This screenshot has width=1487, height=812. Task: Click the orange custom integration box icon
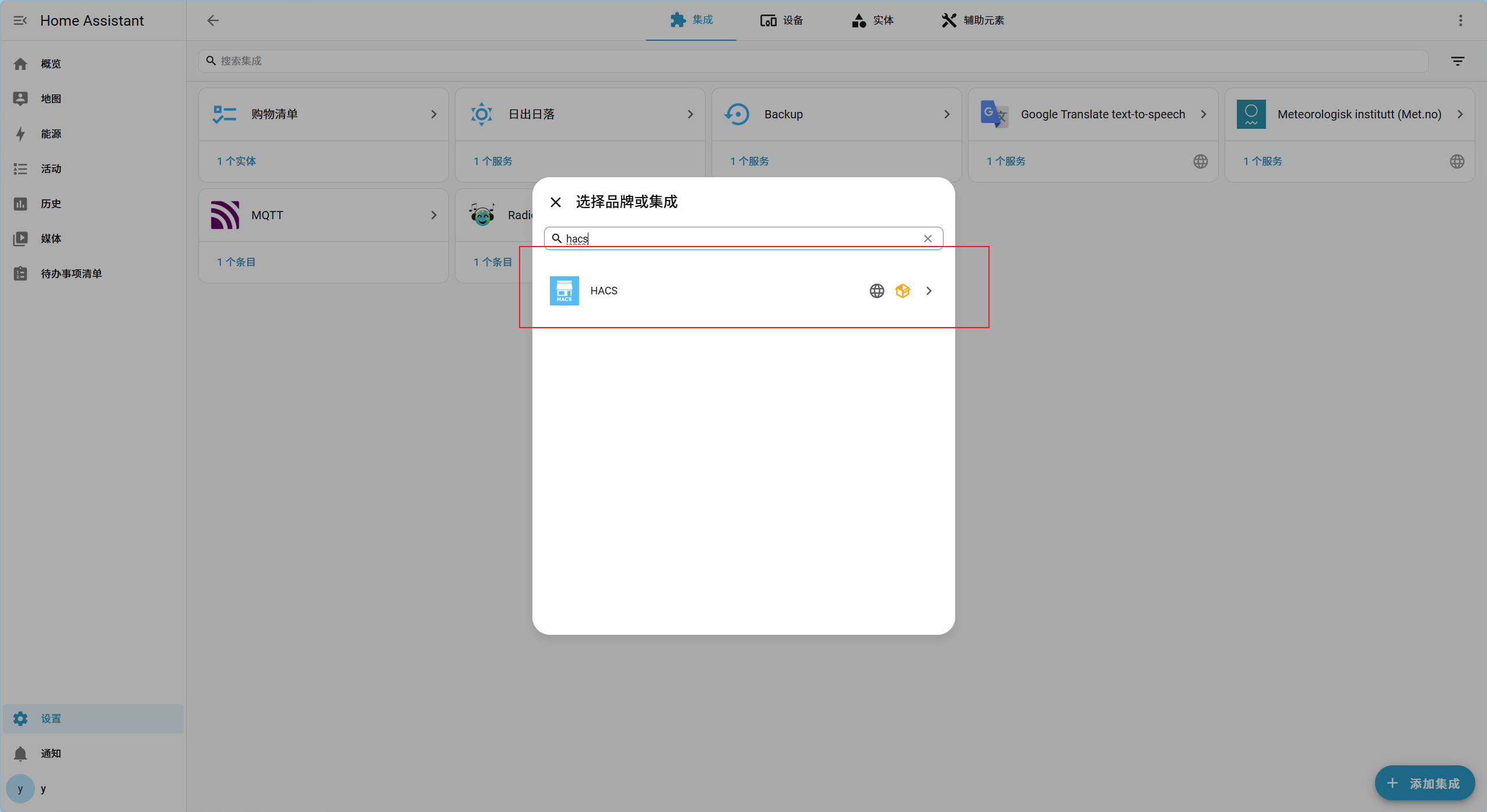pos(902,291)
